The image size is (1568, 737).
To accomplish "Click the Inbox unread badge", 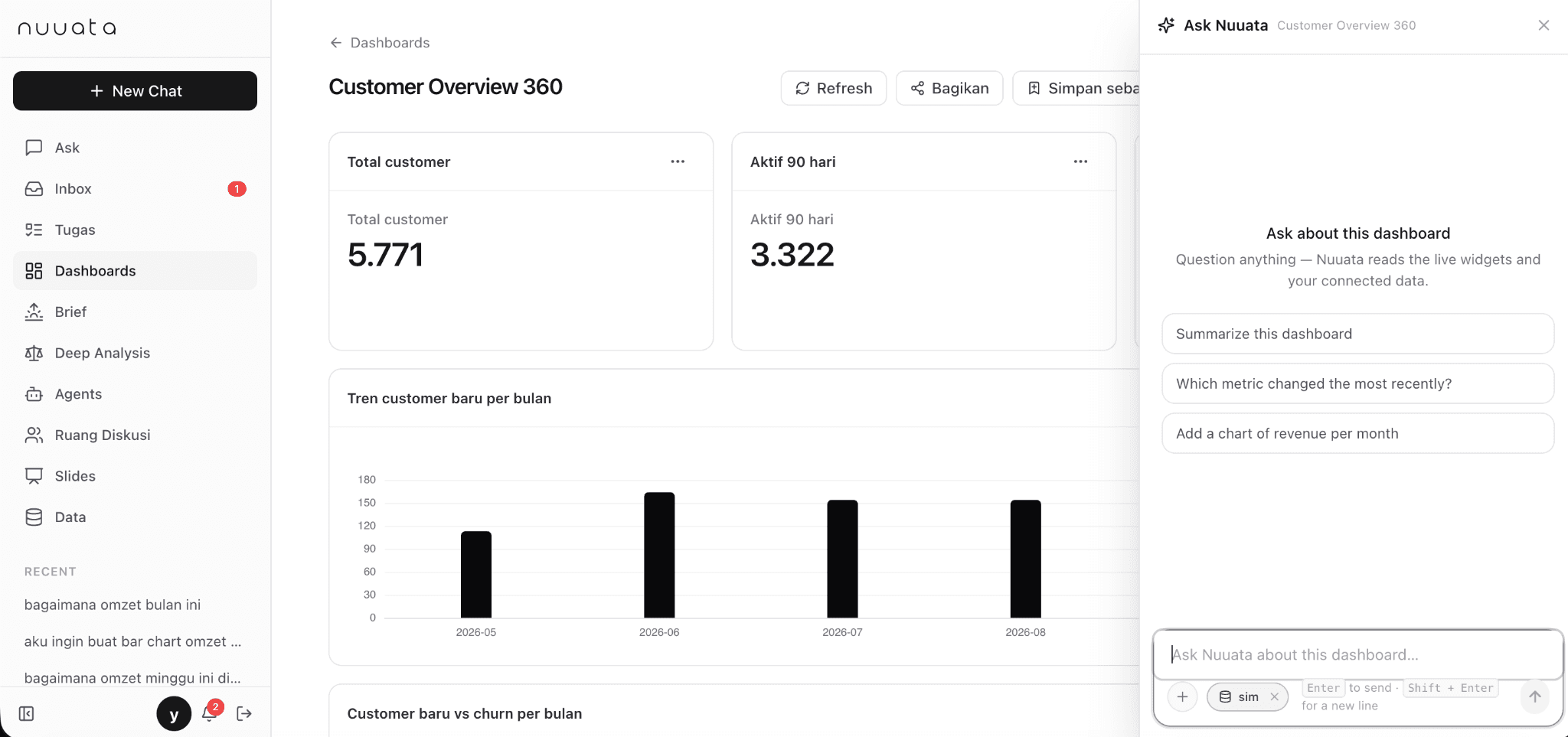I will click(237, 189).
